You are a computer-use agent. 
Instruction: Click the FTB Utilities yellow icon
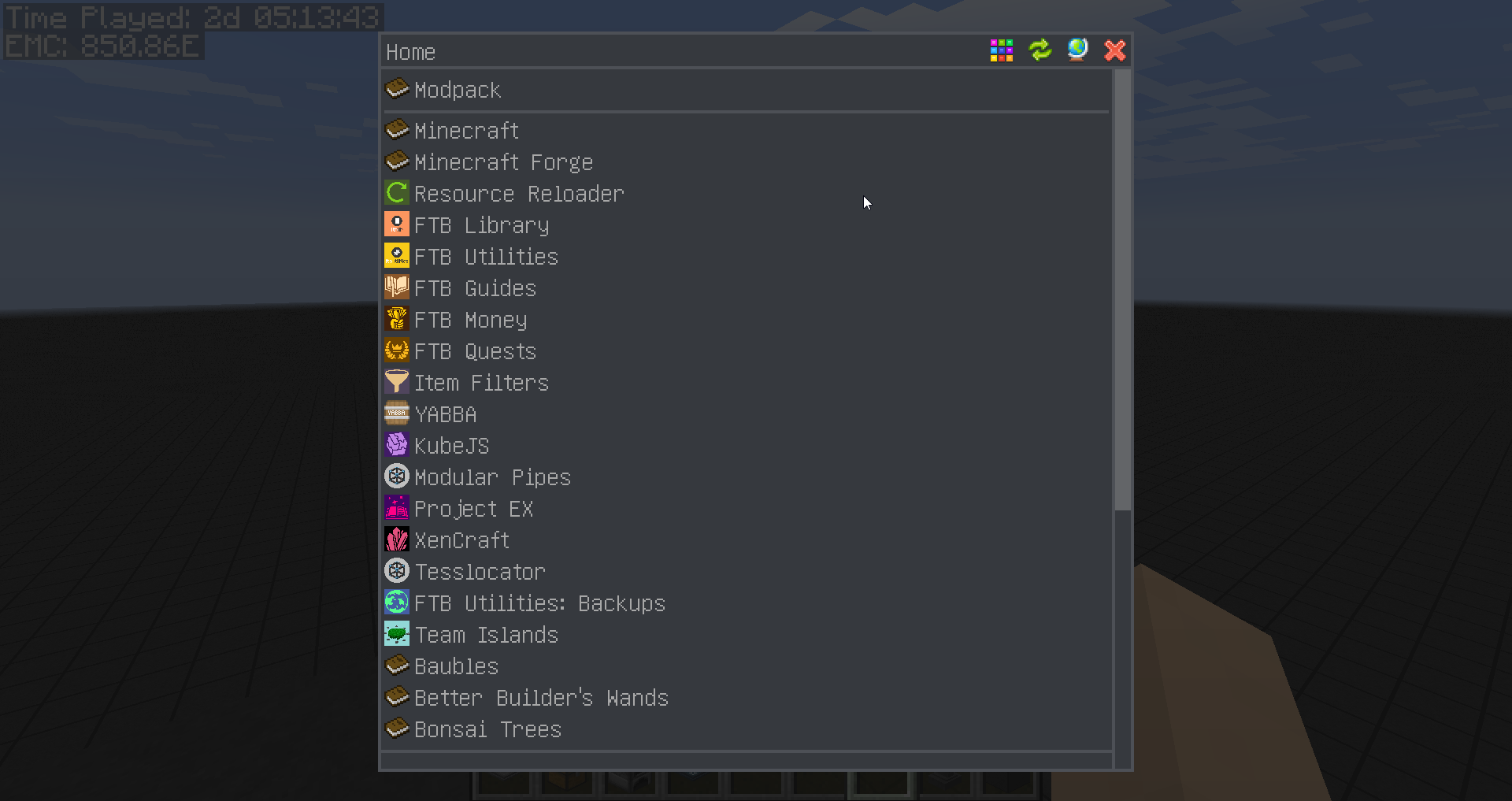point(397,256)
